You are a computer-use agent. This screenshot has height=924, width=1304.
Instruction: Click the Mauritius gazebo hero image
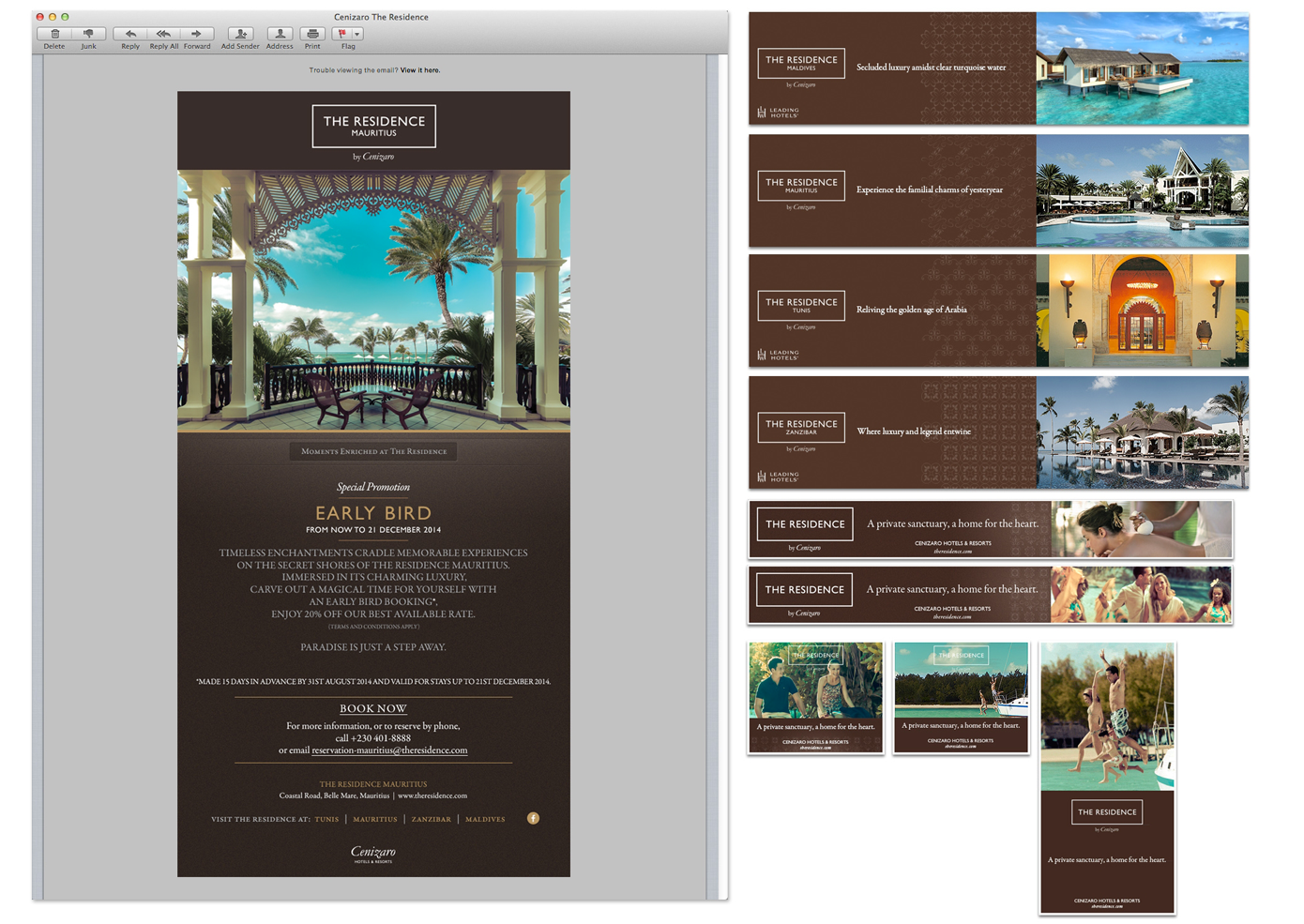[373, 300]
